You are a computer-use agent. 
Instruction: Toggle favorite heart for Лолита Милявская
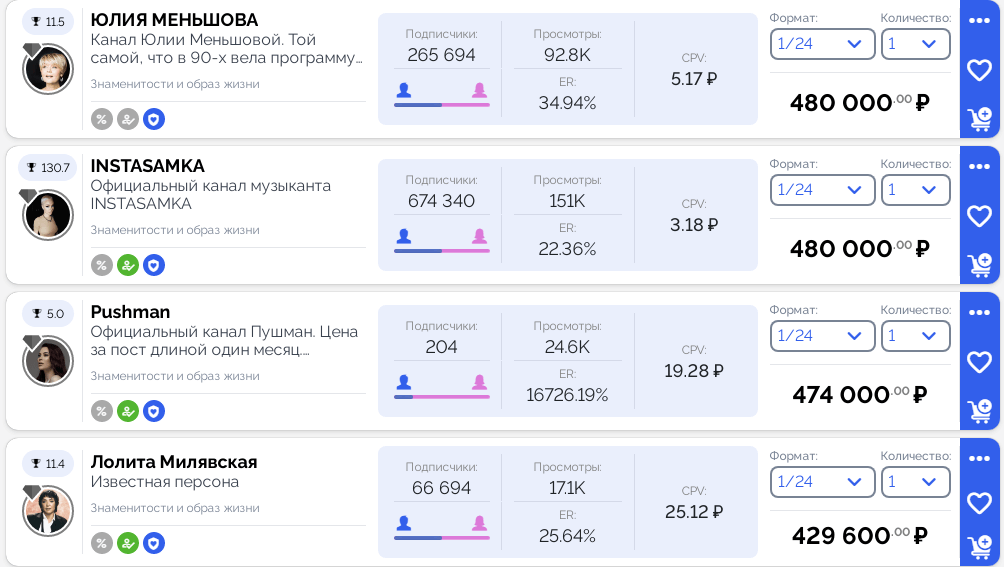click(x=979, y=503)
